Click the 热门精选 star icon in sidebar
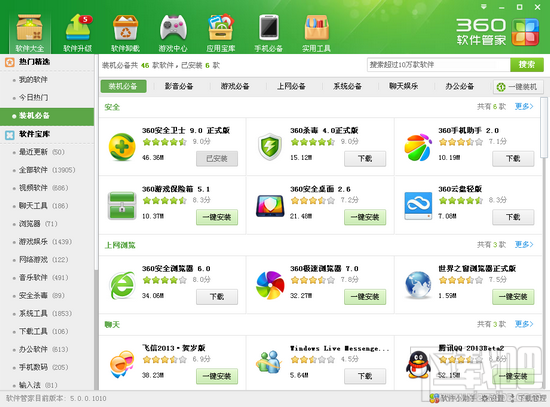The height and width of the screenshot is (407, 550). (9, 62)
